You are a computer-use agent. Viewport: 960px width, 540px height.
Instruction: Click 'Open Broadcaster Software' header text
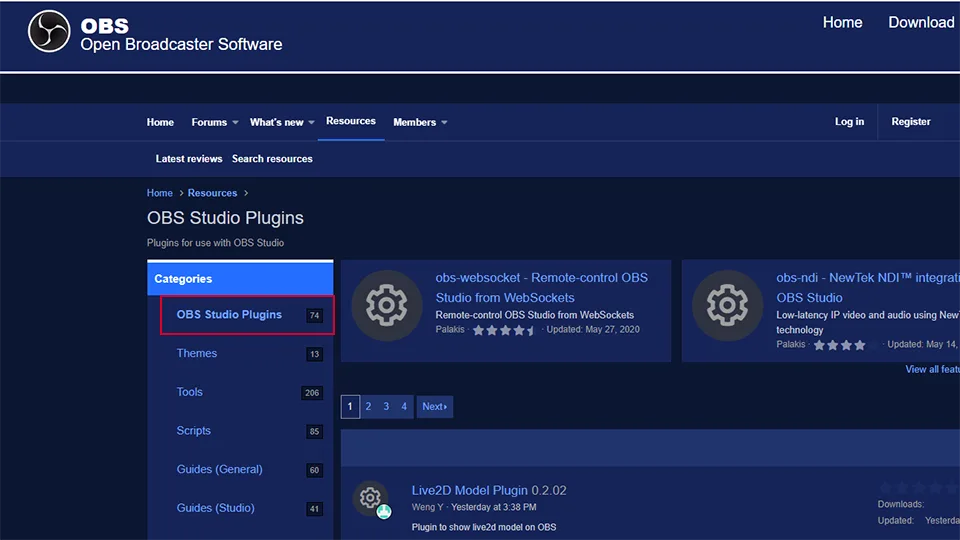[x=181, y=45]
